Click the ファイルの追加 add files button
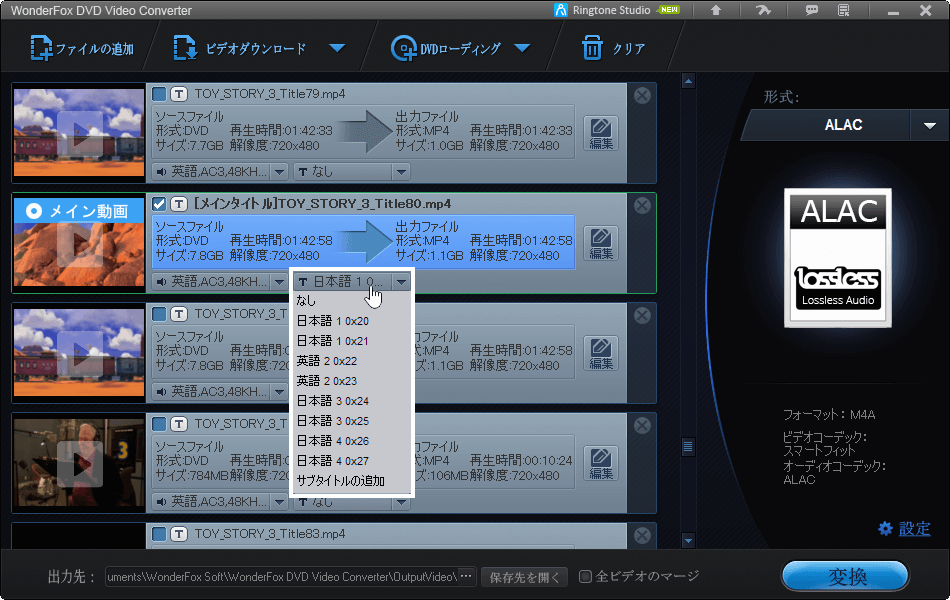Viewport: 950px width, 600px height. pyautogui.click(x=82, y=48)
